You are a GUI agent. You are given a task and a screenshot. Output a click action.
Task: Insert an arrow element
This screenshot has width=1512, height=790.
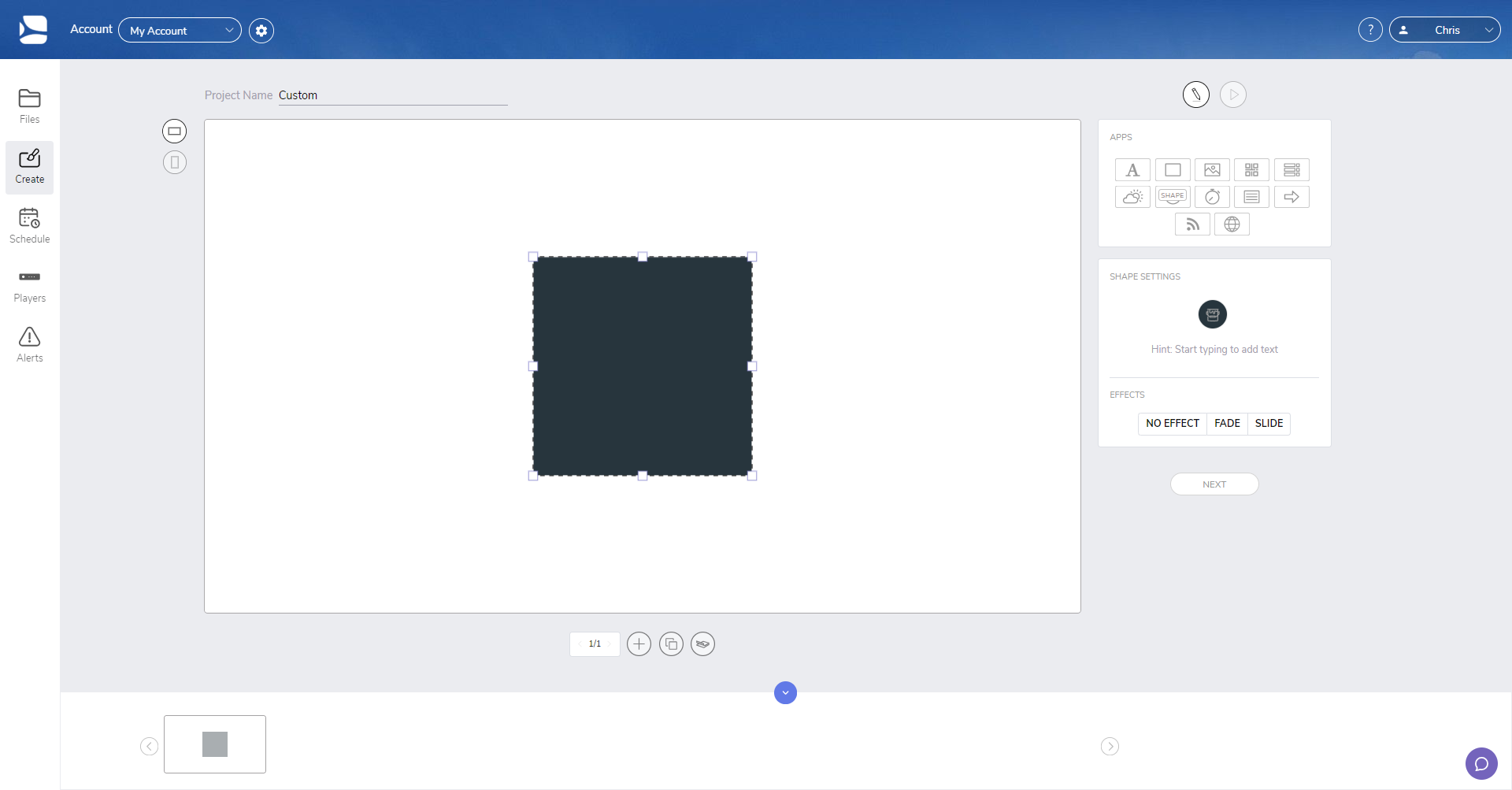coord(1291,197)
